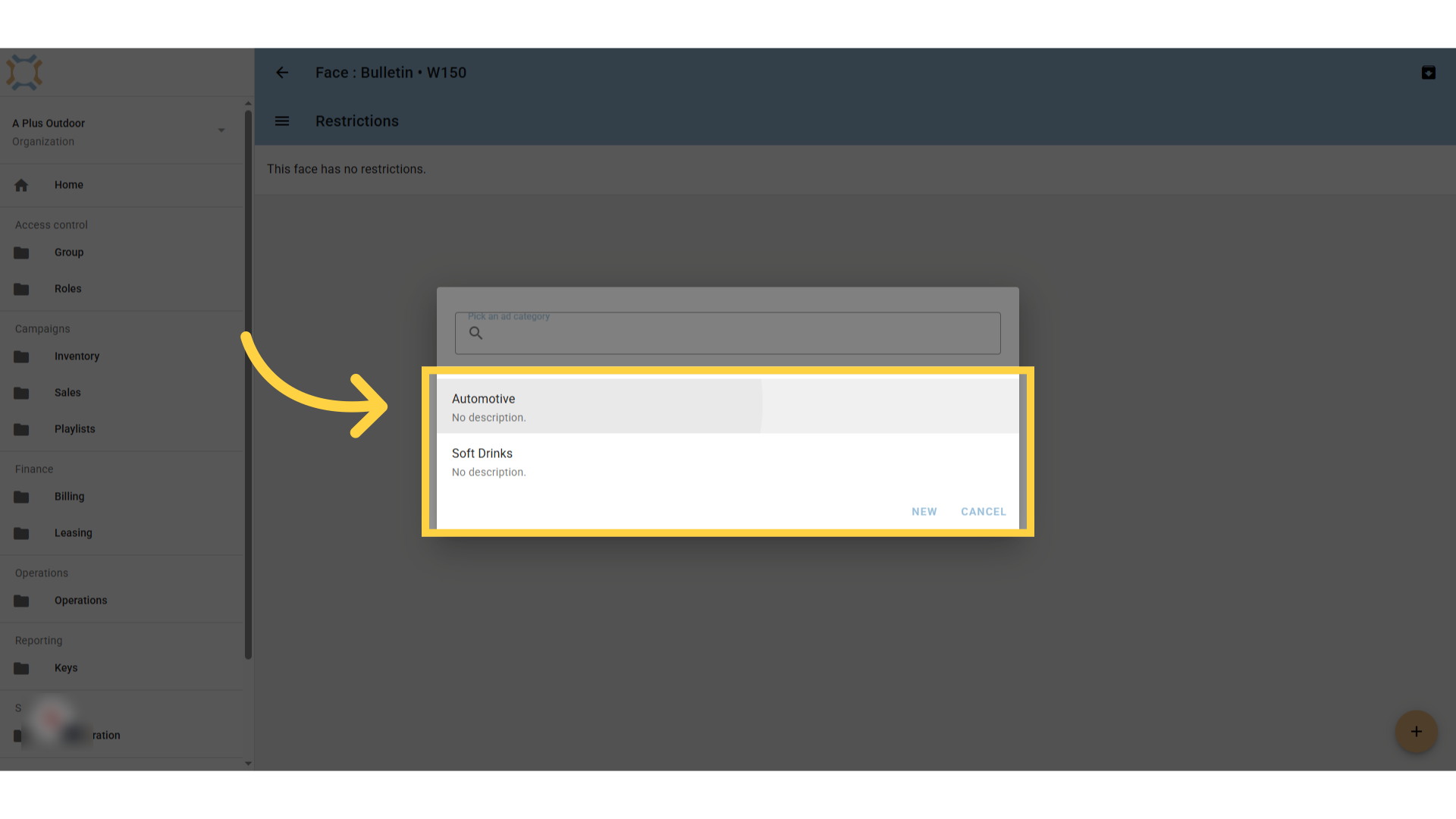
Task: Click the Face : Bulletin • W150 title
Action: [x=391, y=73]
